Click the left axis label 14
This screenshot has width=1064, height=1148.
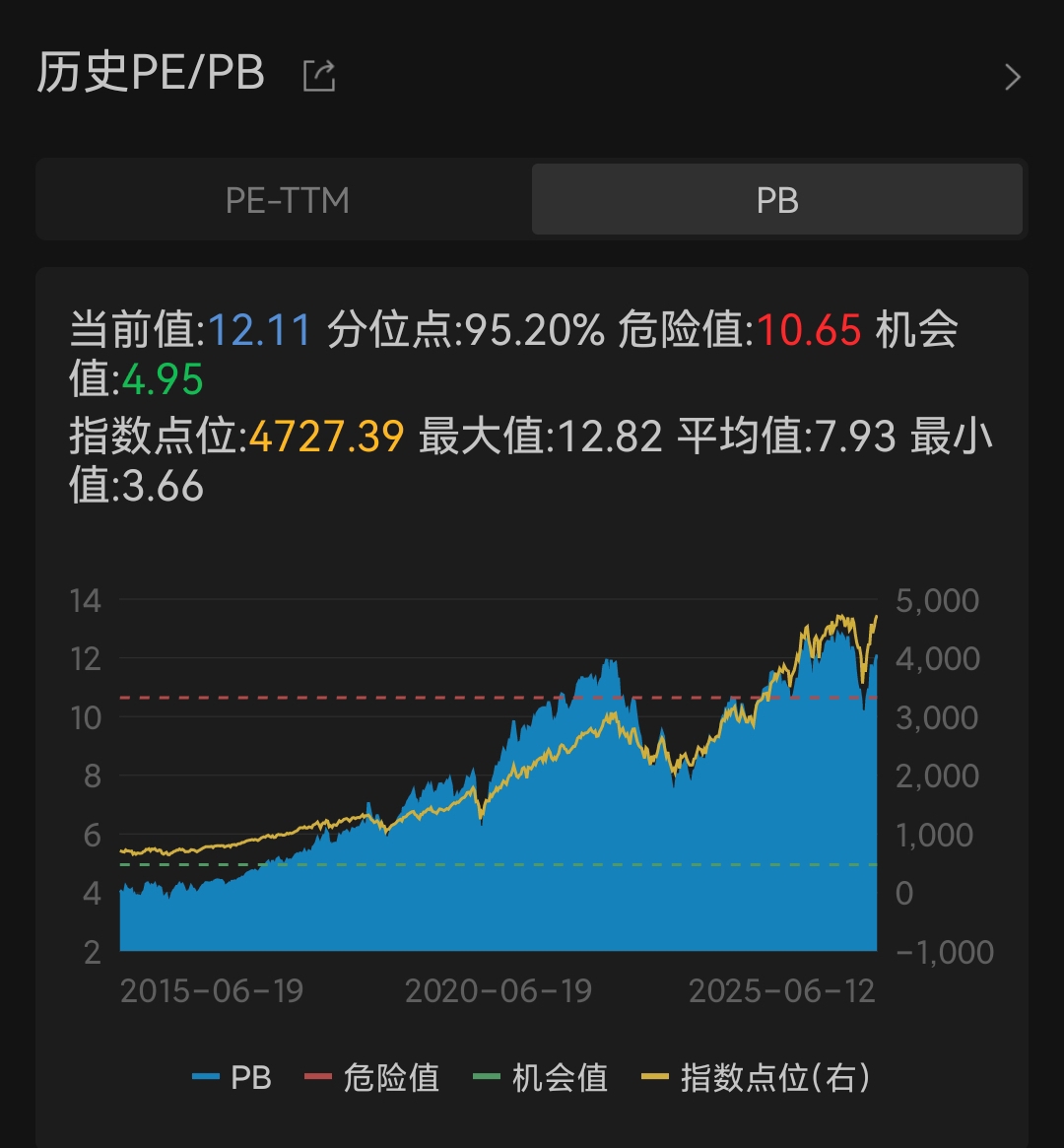(86, 601)
